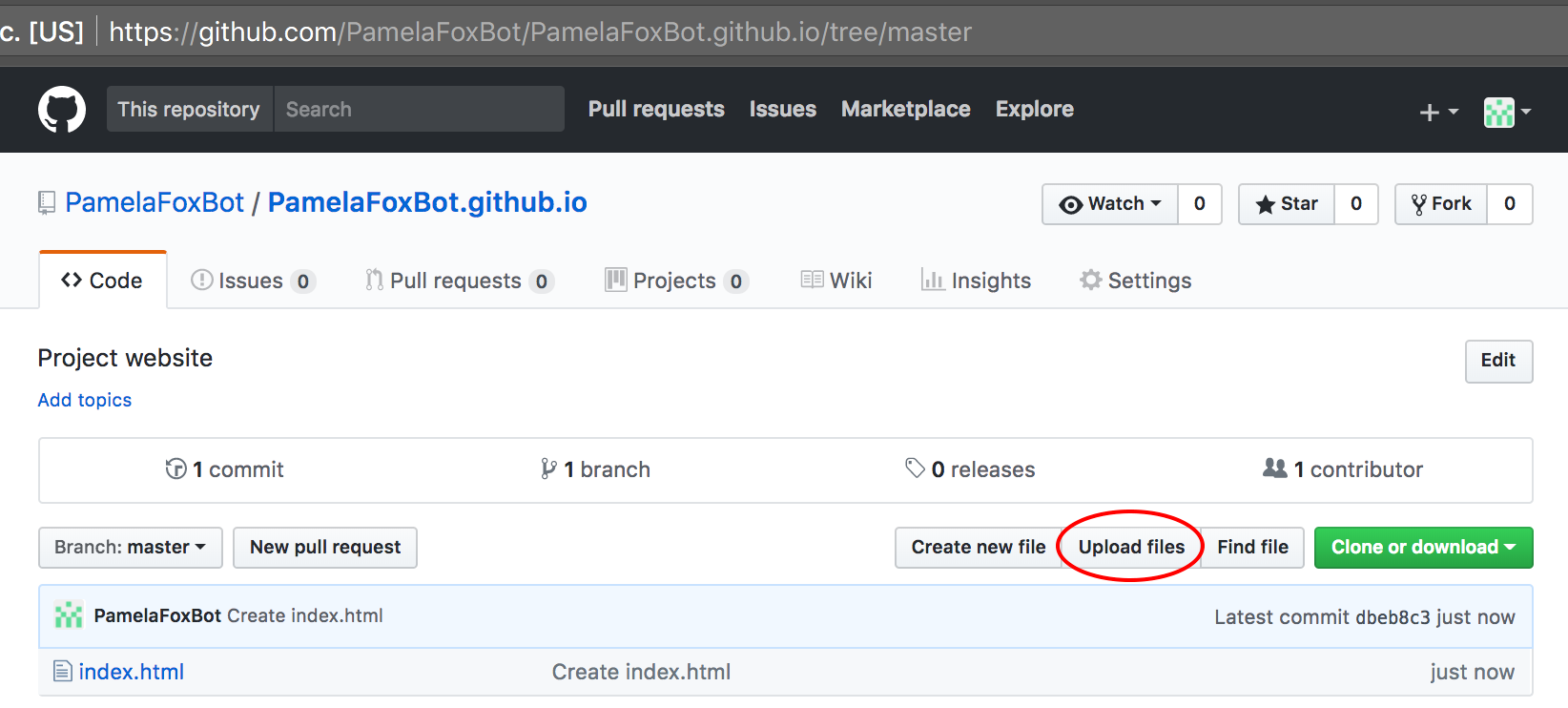Switch to the Projects tab

point(677,281)
